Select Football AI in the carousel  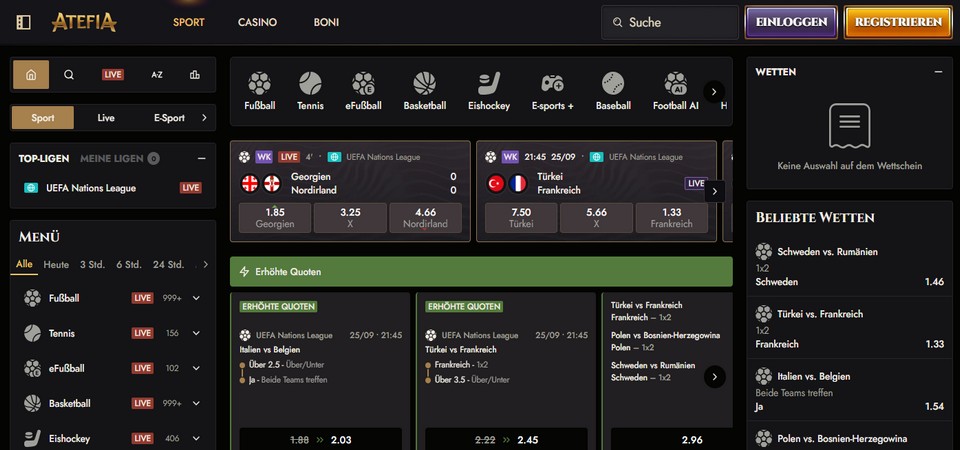[675, 91]
